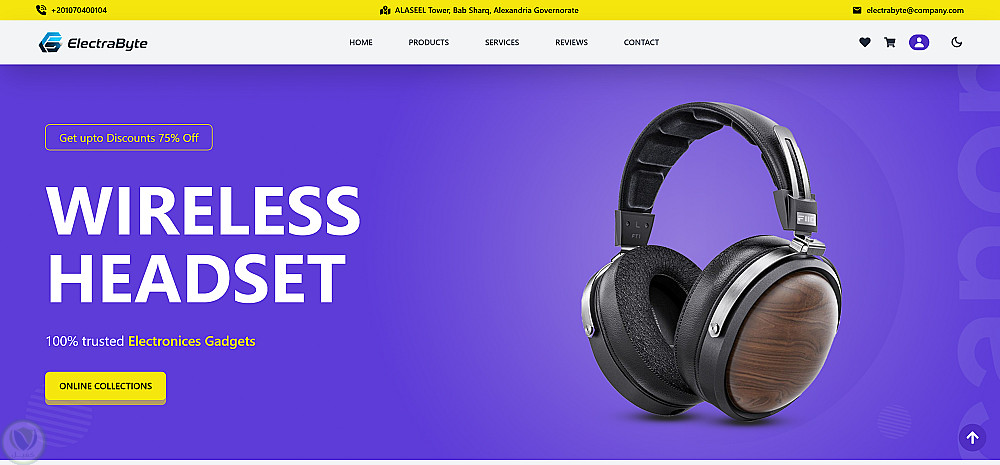Viewport: 1000px width, 465px height.
Task: Click the electrabyte@company.com email link
Action: tap(915, 10)
